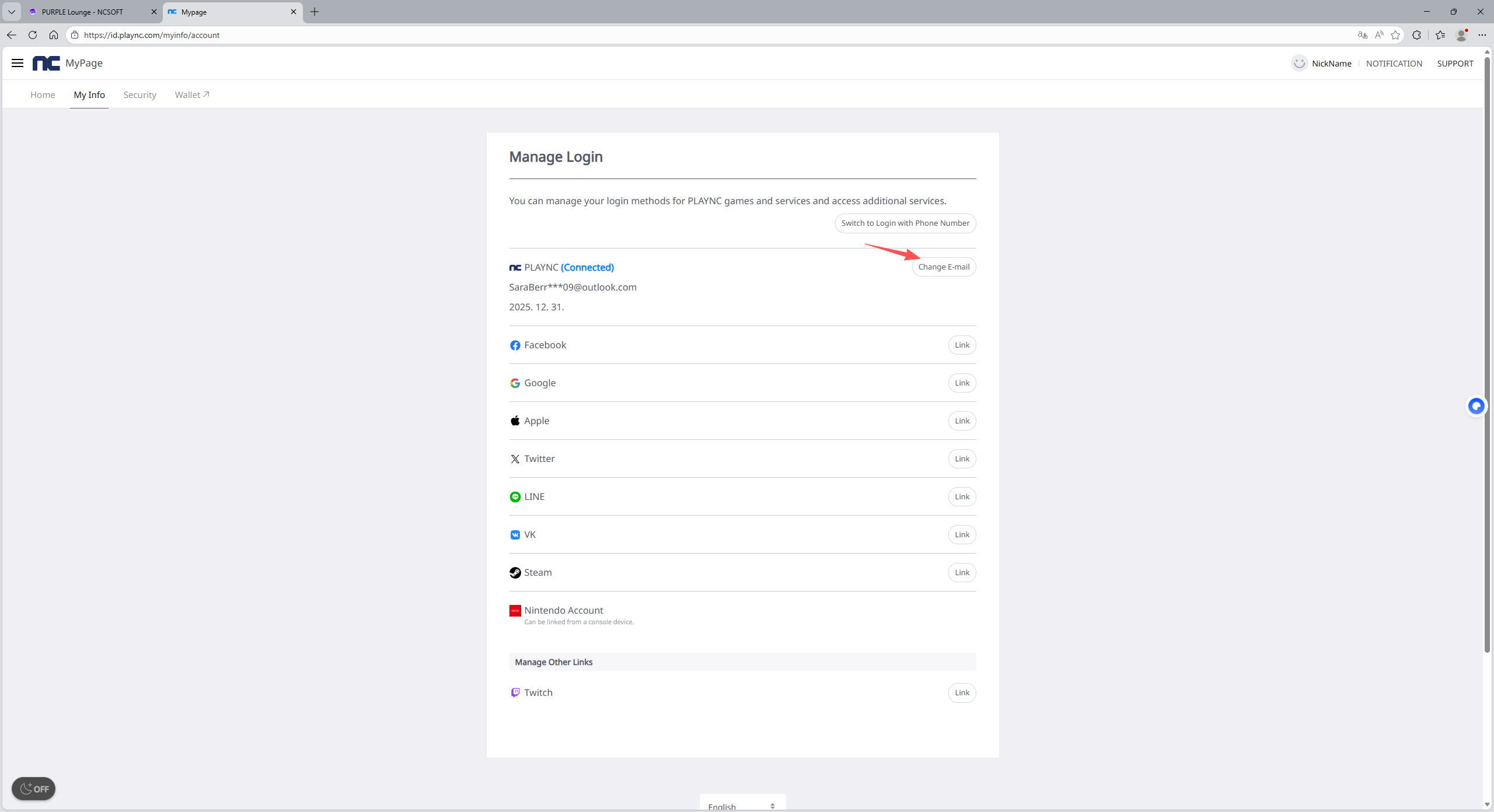
Task: Click Switch to Login with Phone Number
Action: click(905, 223)
